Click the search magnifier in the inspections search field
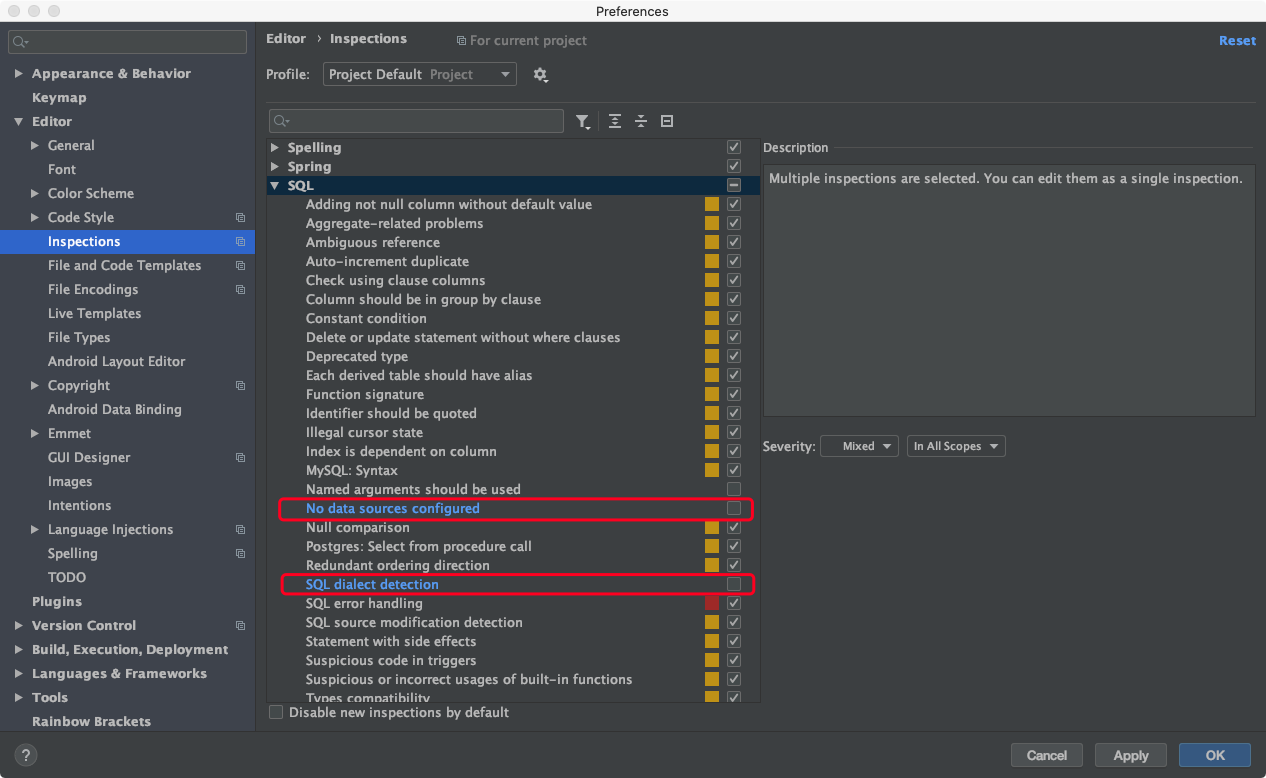The image size is (1266, 778). 282,122
